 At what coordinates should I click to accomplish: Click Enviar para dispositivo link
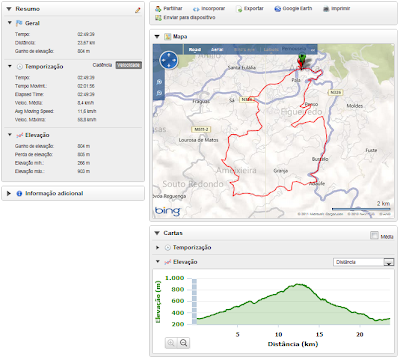point(189,17)
